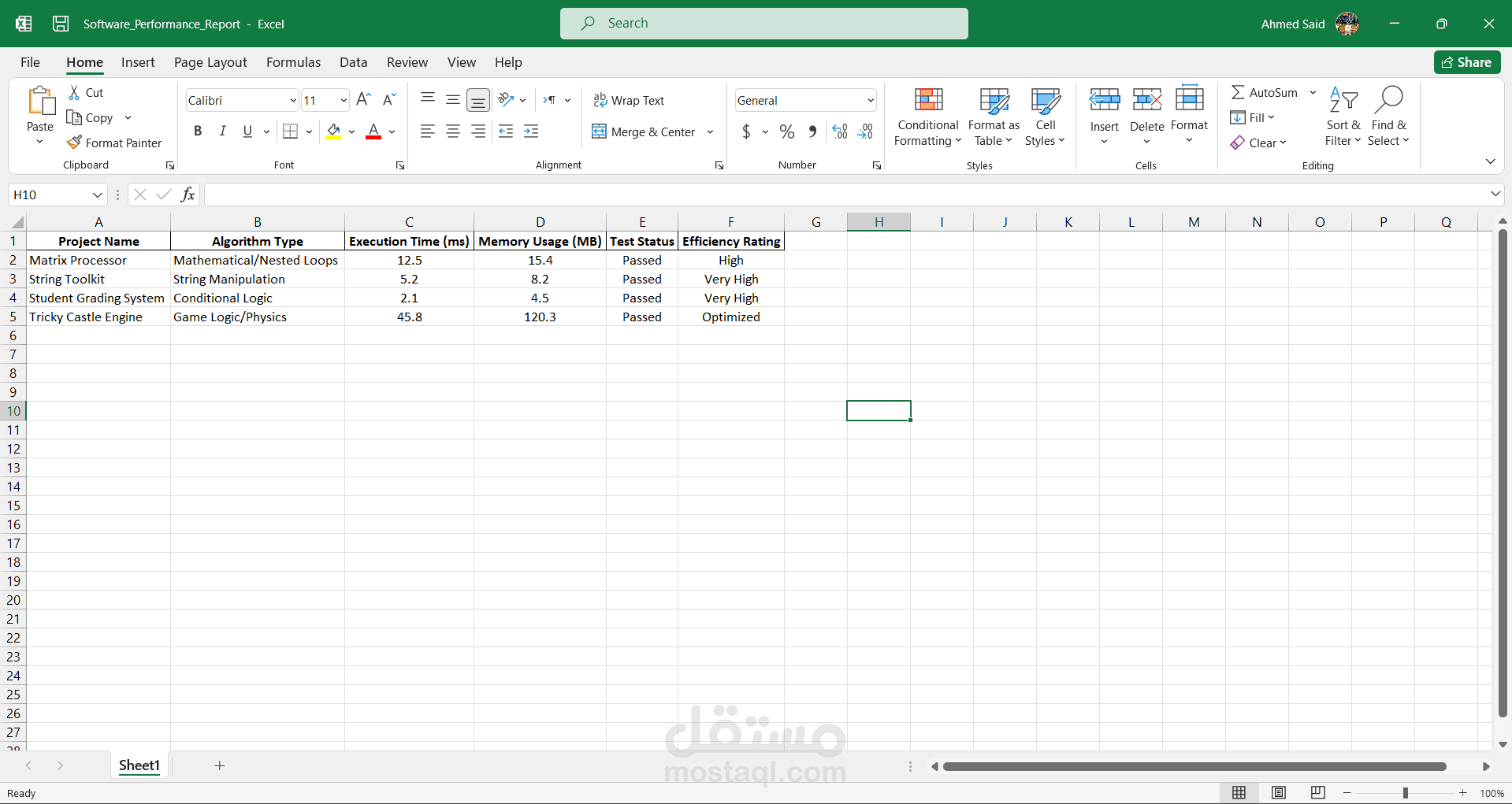Click the Delete cells icon
1512x804 pixels.
coord(1147,99)
